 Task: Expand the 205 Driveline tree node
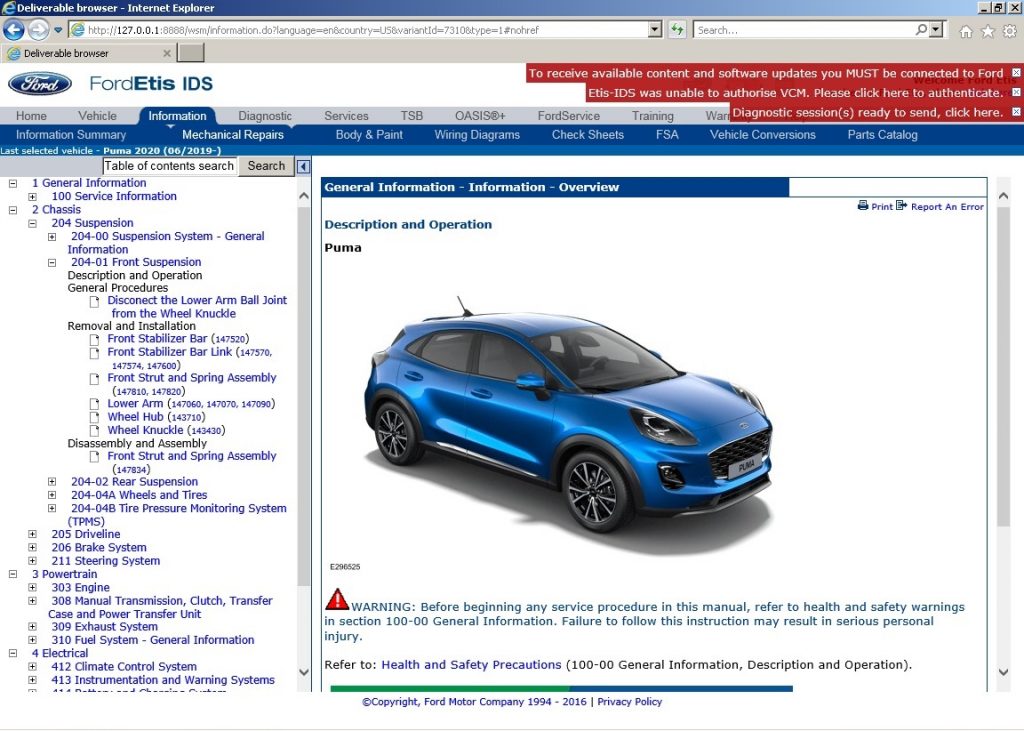(33, 534)
